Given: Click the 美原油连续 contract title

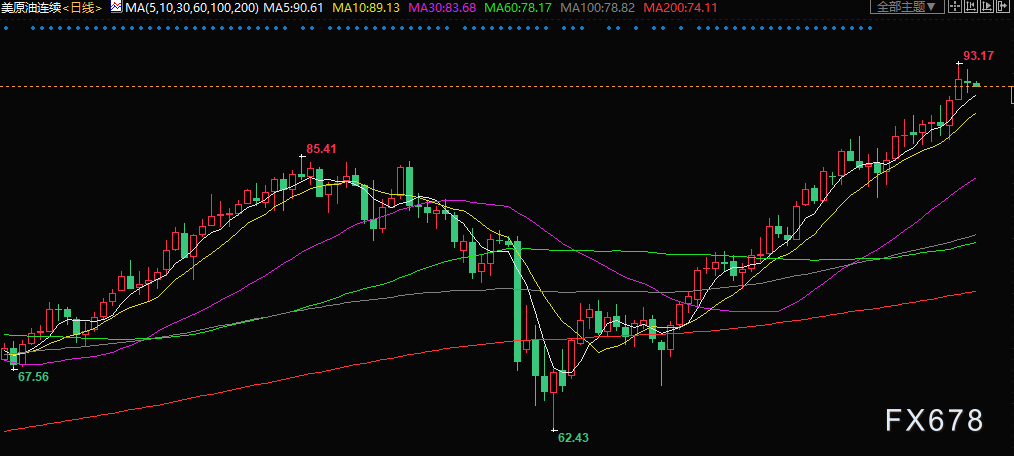Looking at the screenshot, I should 31,8.
